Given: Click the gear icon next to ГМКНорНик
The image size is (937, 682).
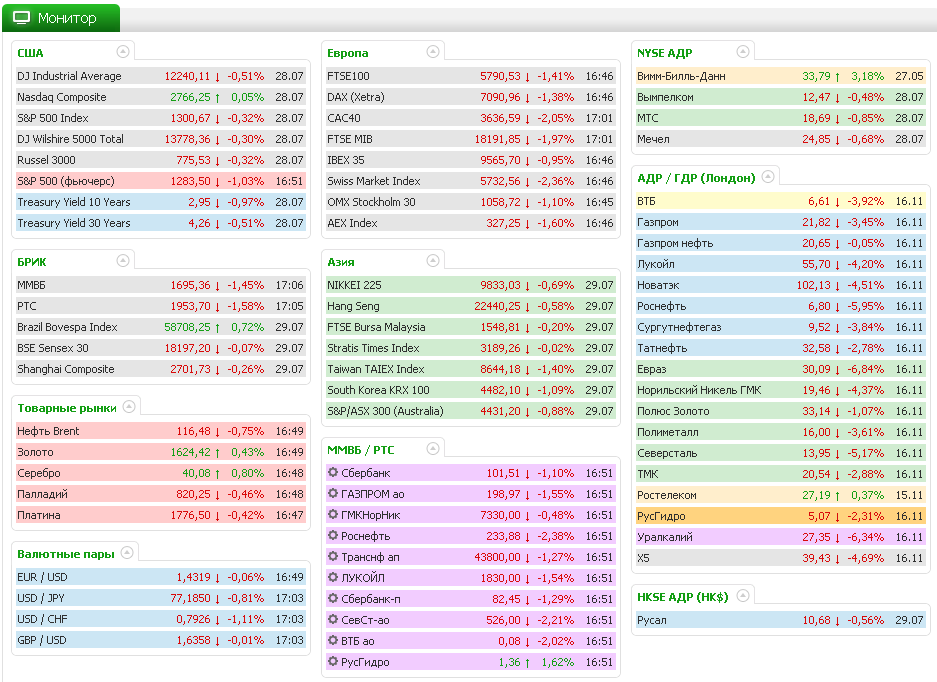Looking at the screenshot, I should click(333, 514).
